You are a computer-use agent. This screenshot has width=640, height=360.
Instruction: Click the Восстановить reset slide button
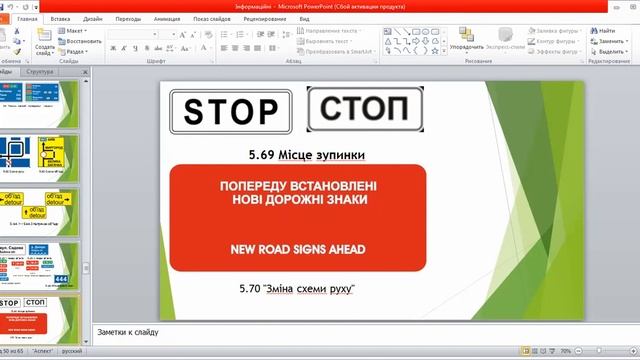[80, 41]
